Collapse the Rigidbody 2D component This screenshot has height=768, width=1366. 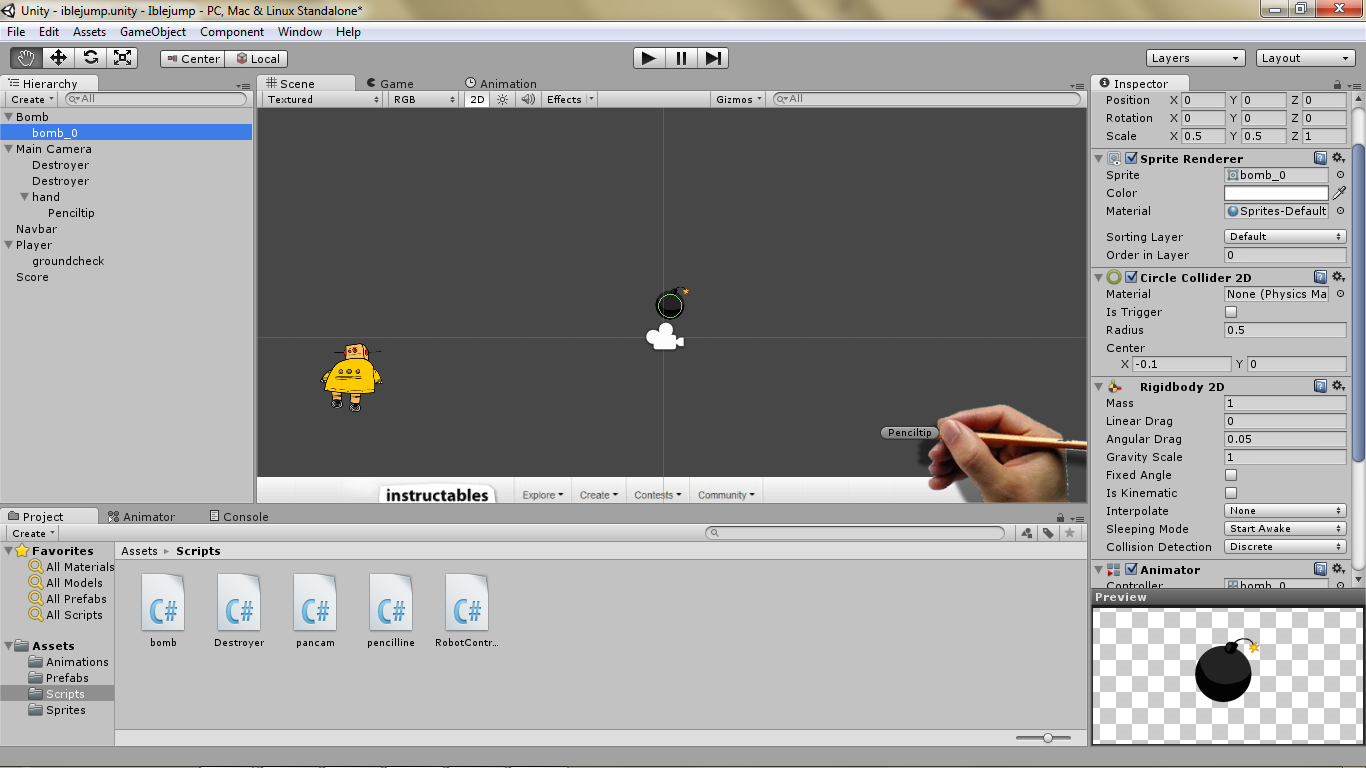point(1098,386)
